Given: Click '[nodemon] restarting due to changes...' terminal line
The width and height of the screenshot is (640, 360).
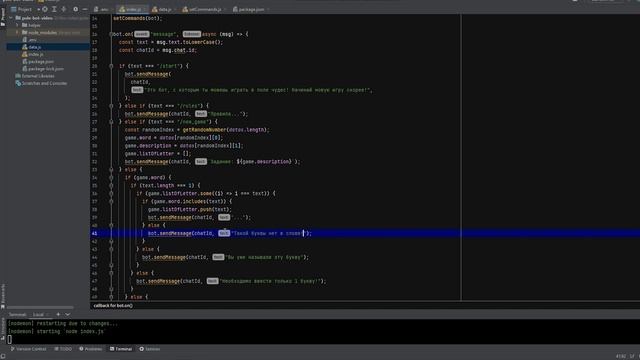Looking at the screenshot, I should [63, 324].
